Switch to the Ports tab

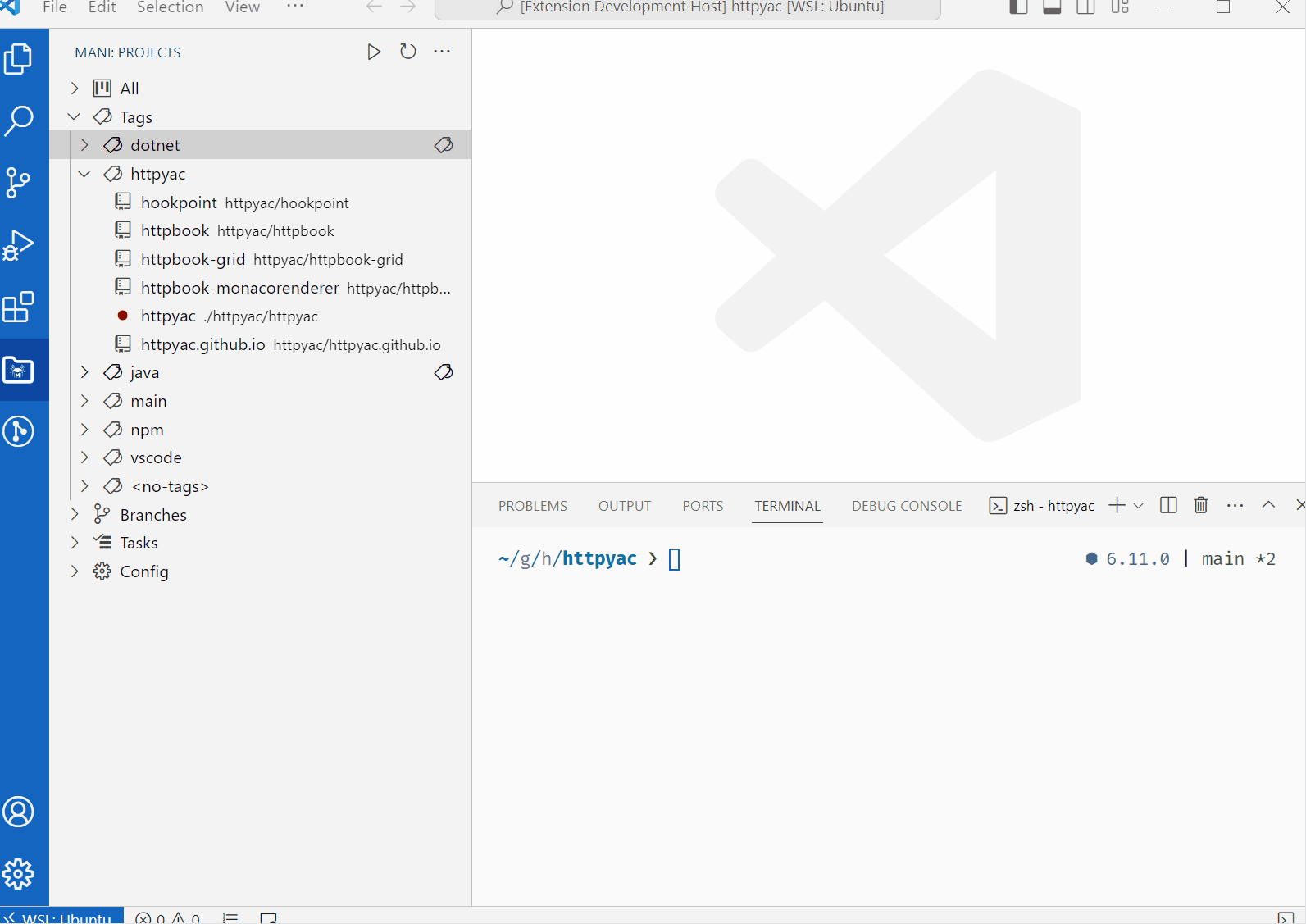pos(703,506)
